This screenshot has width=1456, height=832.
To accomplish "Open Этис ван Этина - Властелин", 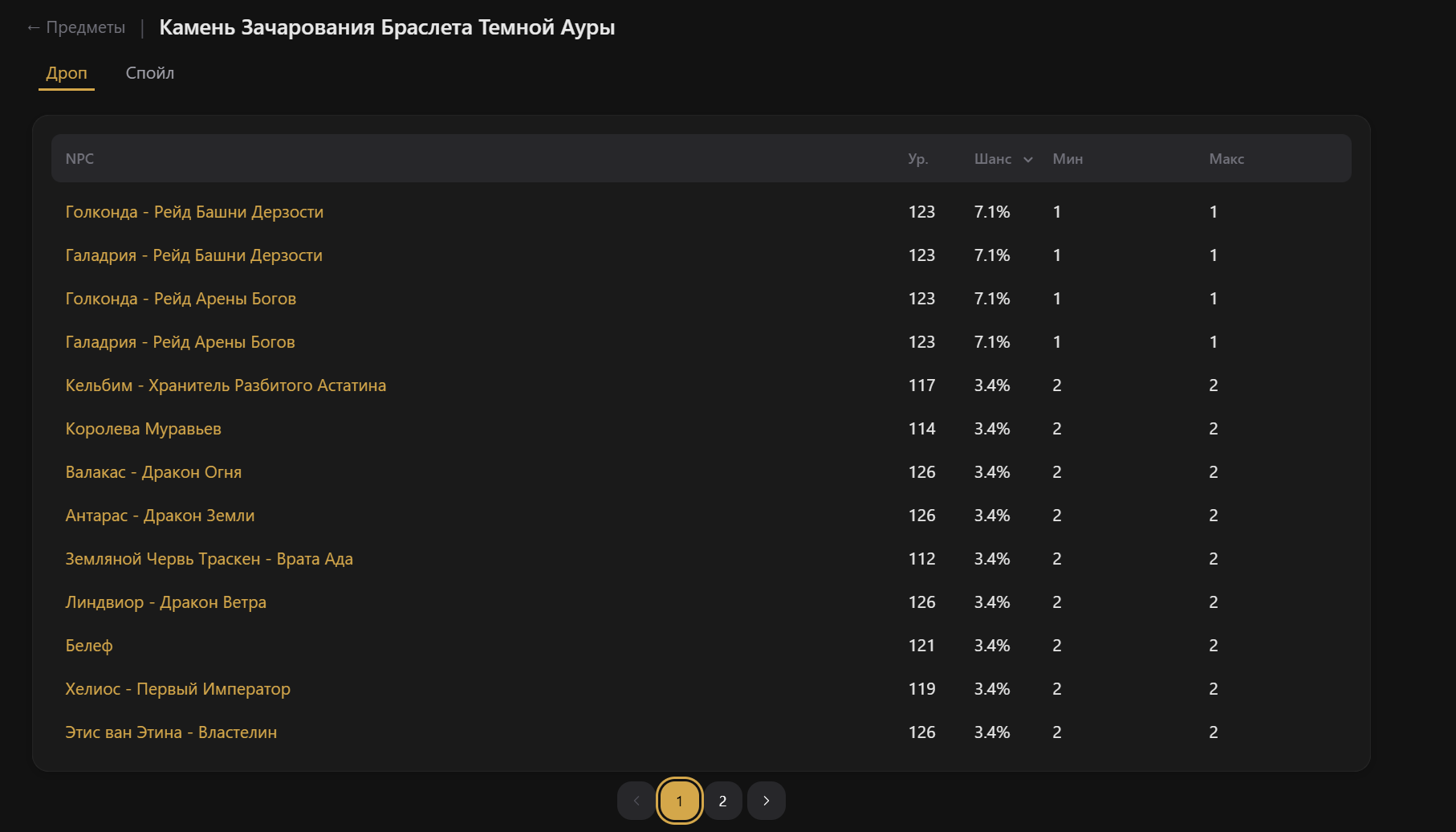I will (x=171, y=732).
